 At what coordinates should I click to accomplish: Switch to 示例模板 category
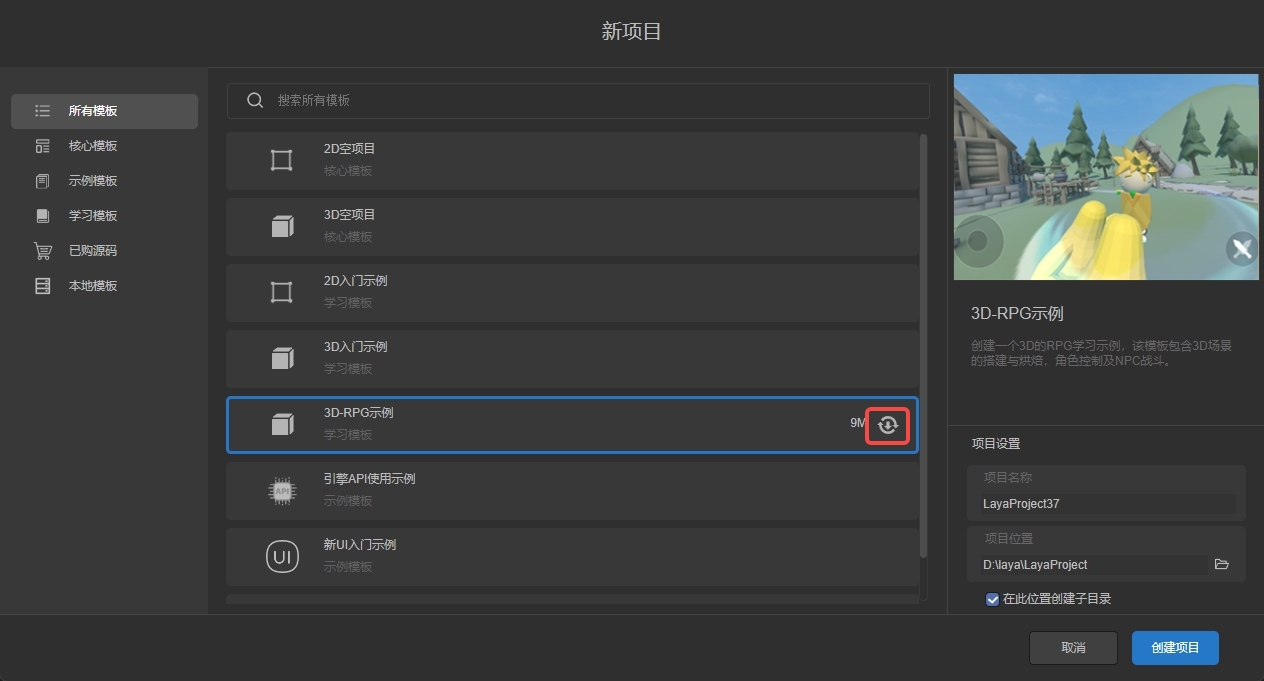[93, 181]
